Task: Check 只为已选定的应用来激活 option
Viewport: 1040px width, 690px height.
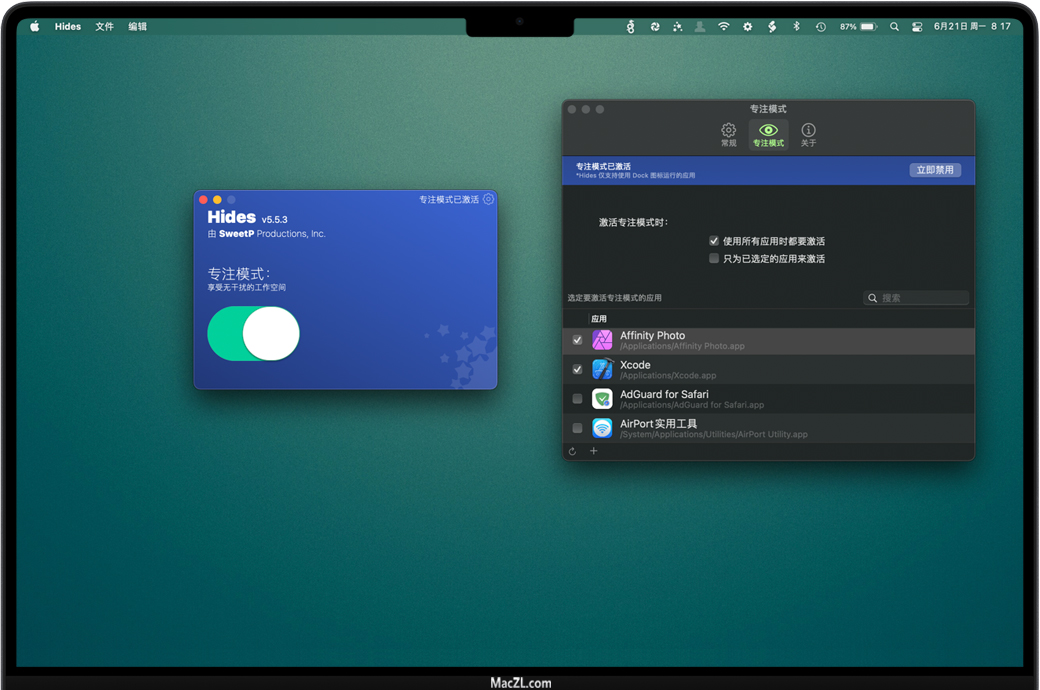Action: pyautogui.click(x=714, y=259)
